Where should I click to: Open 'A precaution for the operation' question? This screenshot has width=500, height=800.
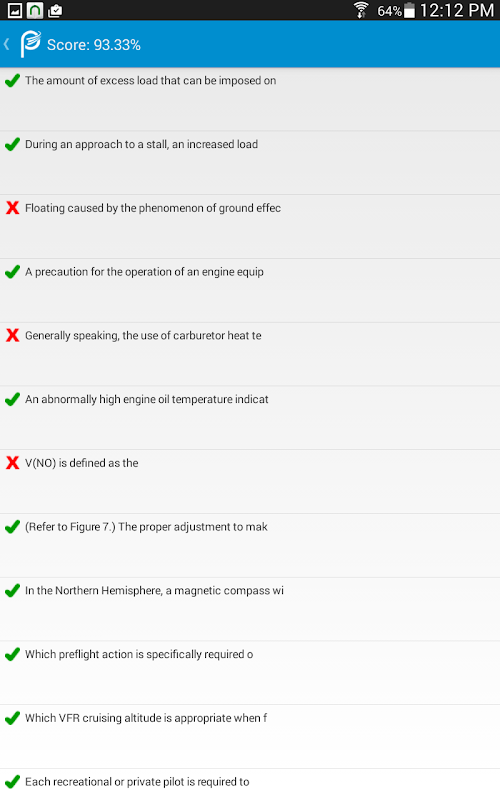250,290
